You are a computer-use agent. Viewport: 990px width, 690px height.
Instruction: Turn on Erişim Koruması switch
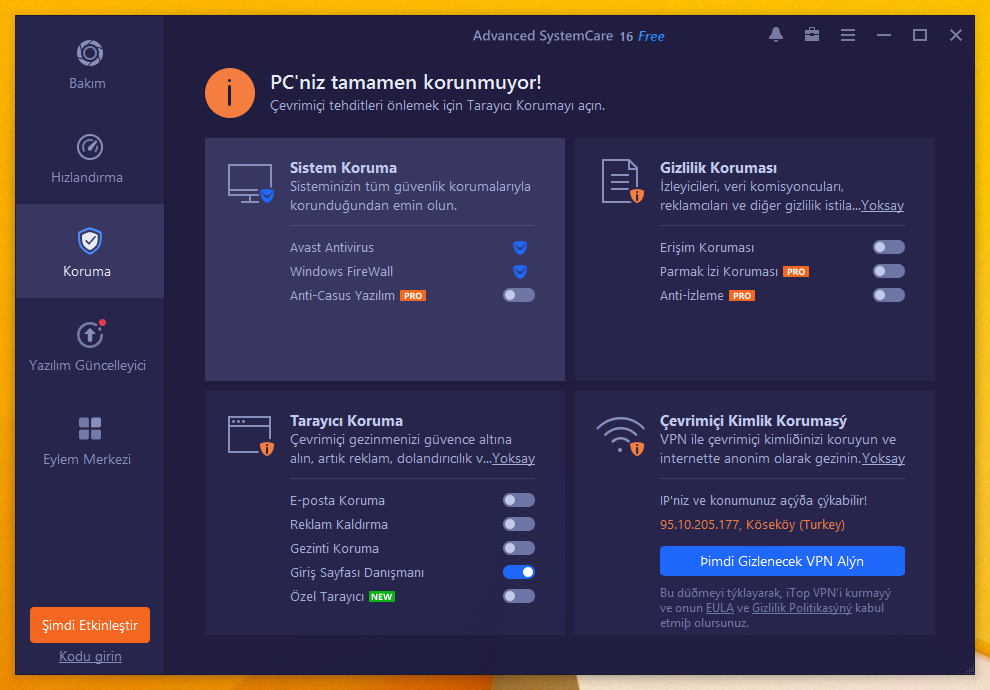889,247
